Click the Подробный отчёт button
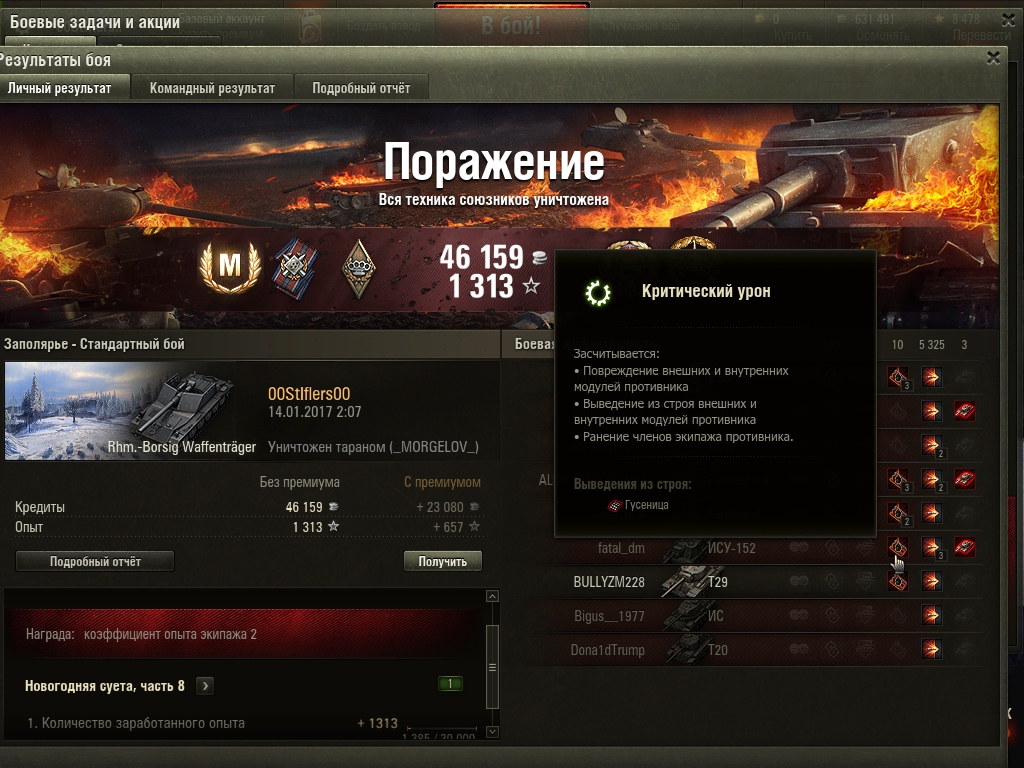This screenshot has width=1024, height=768. click(95, 561)
